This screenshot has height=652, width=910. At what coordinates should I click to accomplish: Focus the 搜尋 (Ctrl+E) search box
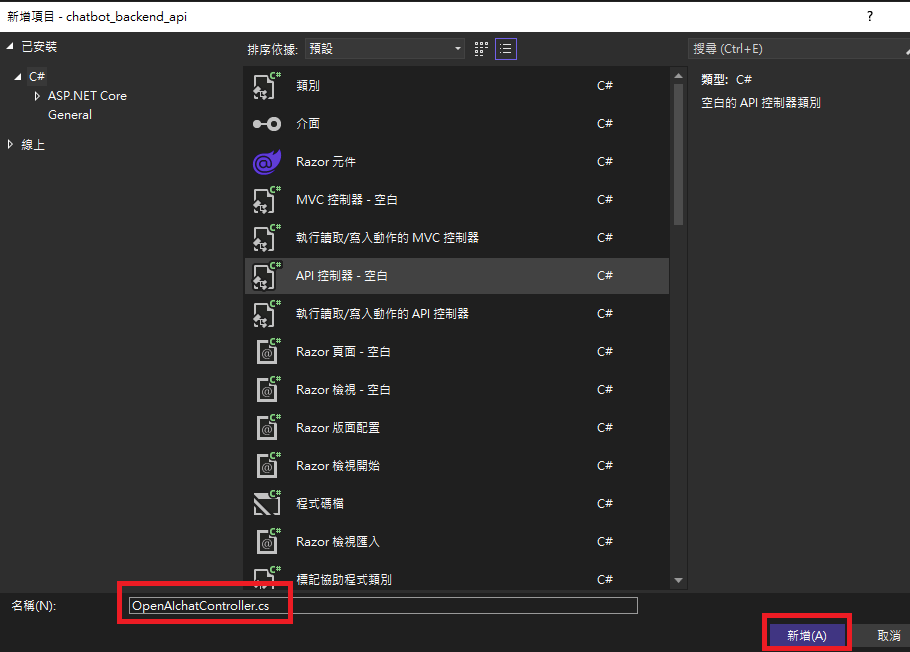[x=799, y=49]
